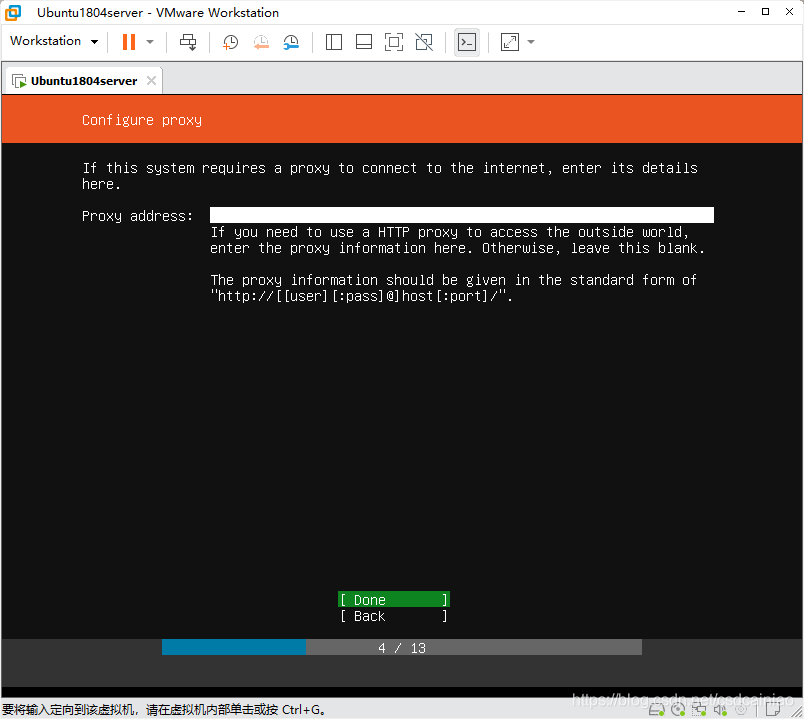Send Ctrl+Alt+Del to the VM
The image size is (804, 719).
(188, 42)
